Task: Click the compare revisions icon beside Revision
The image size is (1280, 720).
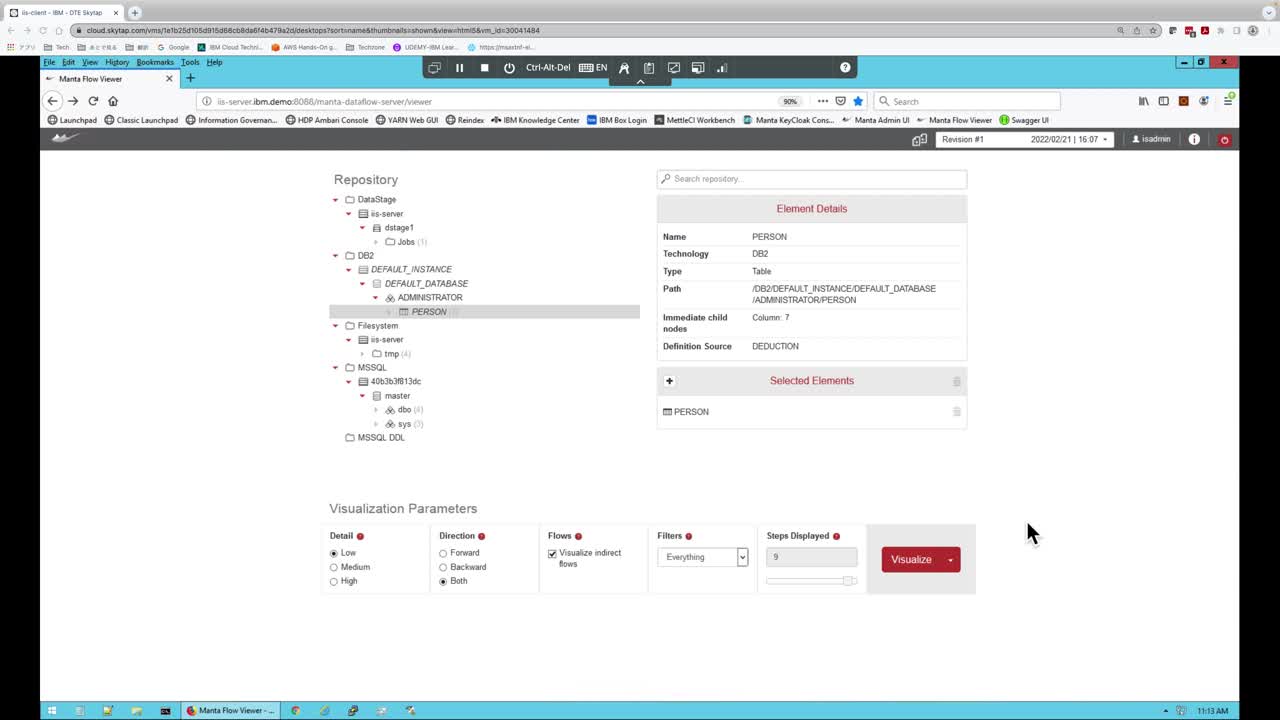Action: pos(920,139)
